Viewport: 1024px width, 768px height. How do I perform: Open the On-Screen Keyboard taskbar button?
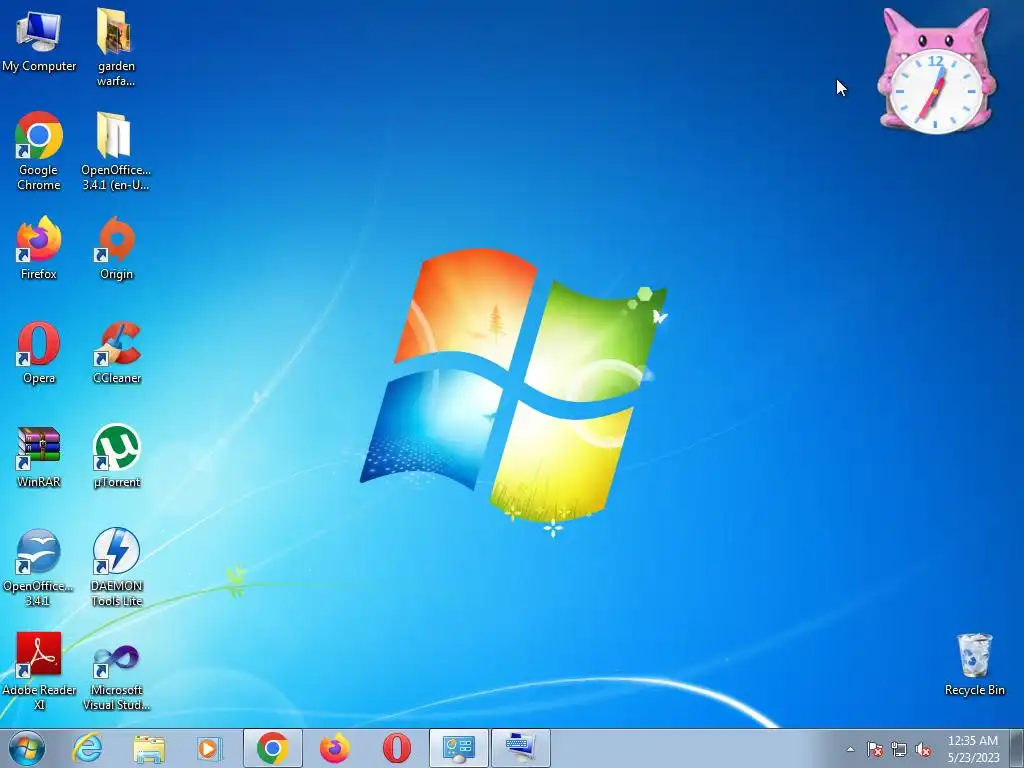520,748
